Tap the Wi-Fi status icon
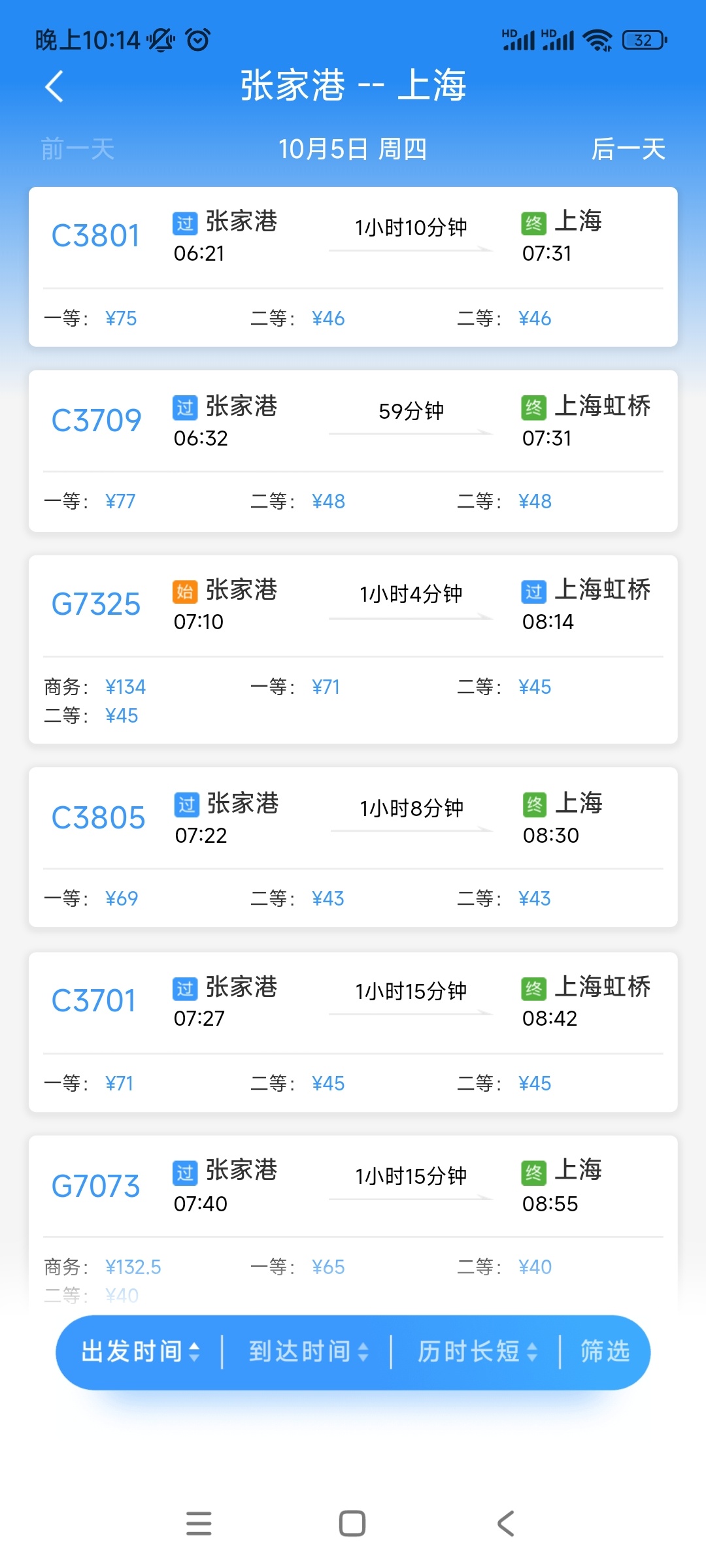This screenshot has width=706, height=1568. [x=597, y=40]
